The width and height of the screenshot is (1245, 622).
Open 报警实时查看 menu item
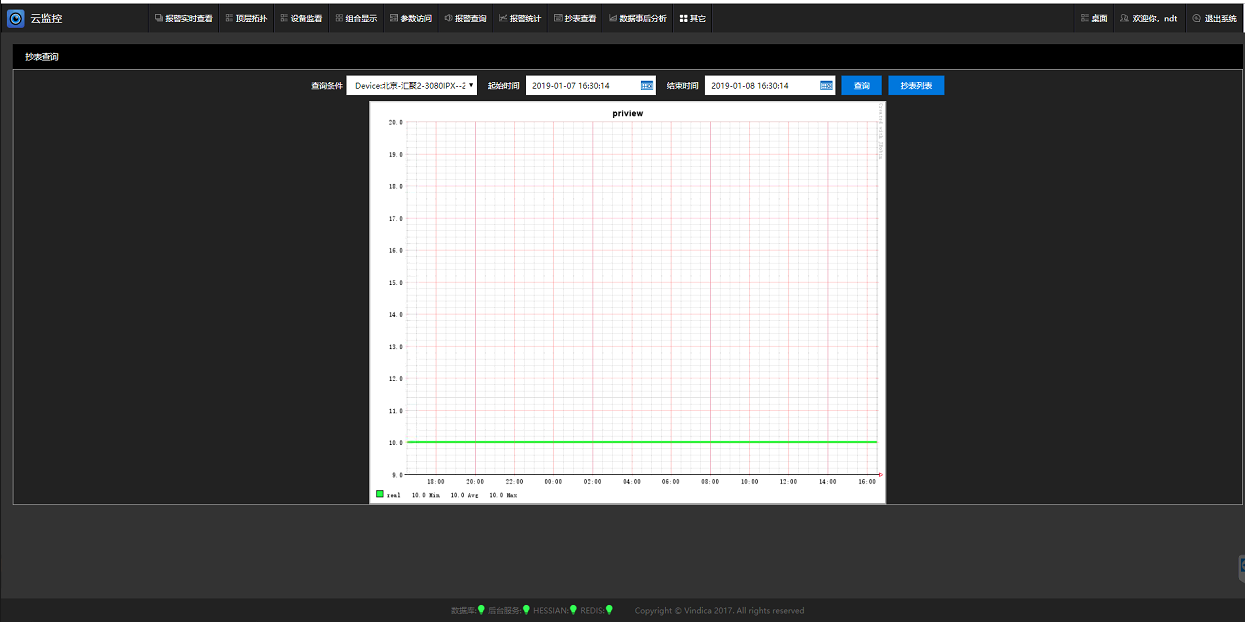(x=183, y=18)
